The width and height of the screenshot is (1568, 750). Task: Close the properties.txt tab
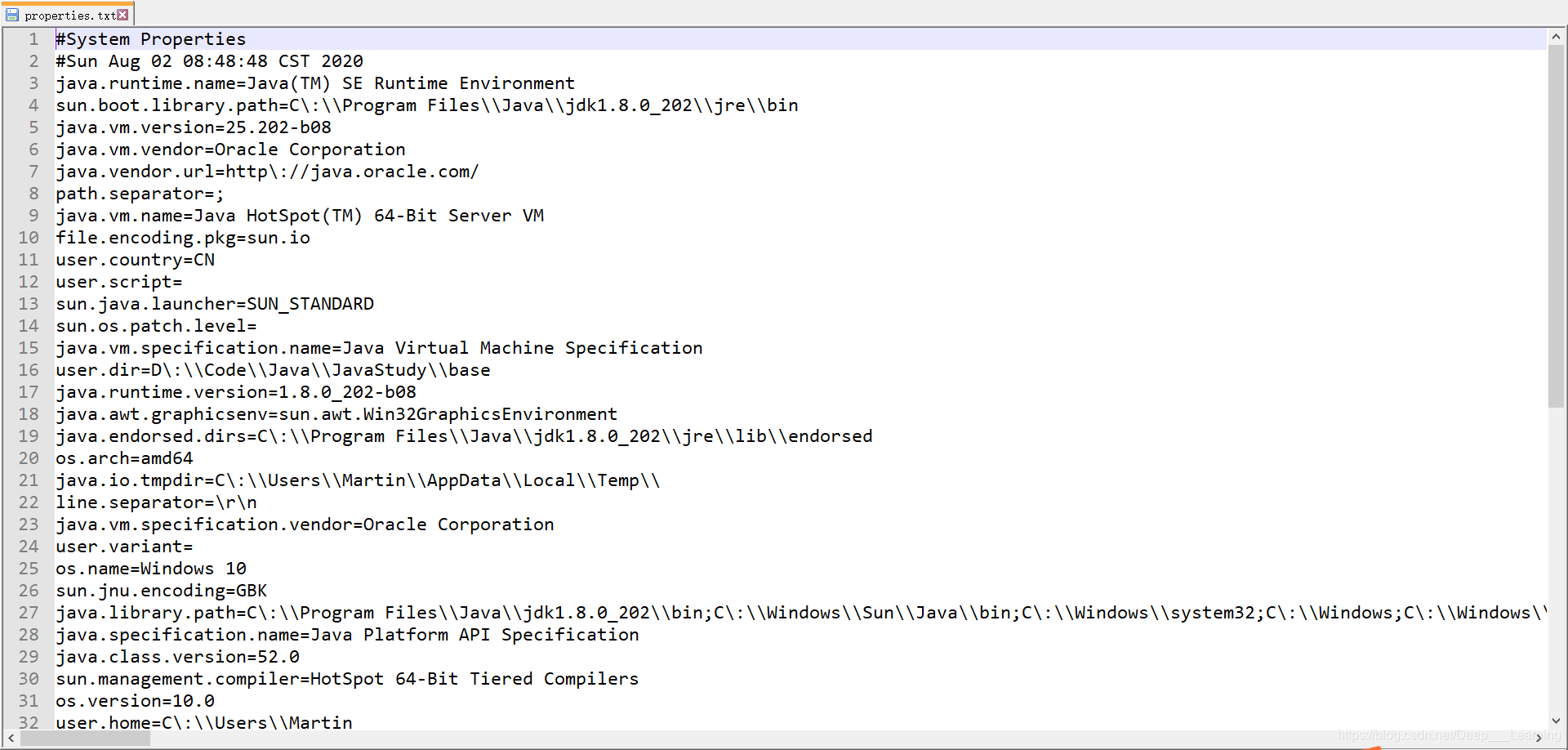click(x=122, y=15)
